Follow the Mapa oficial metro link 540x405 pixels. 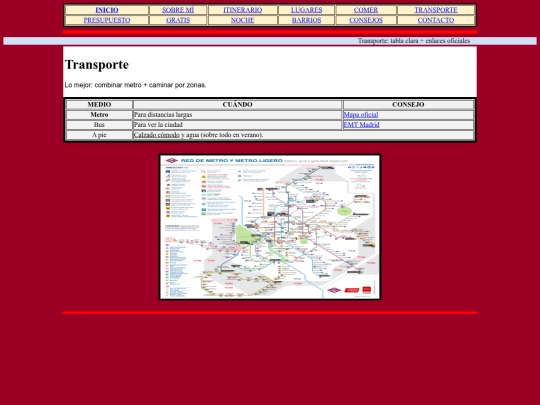click(x=361, y=115)
